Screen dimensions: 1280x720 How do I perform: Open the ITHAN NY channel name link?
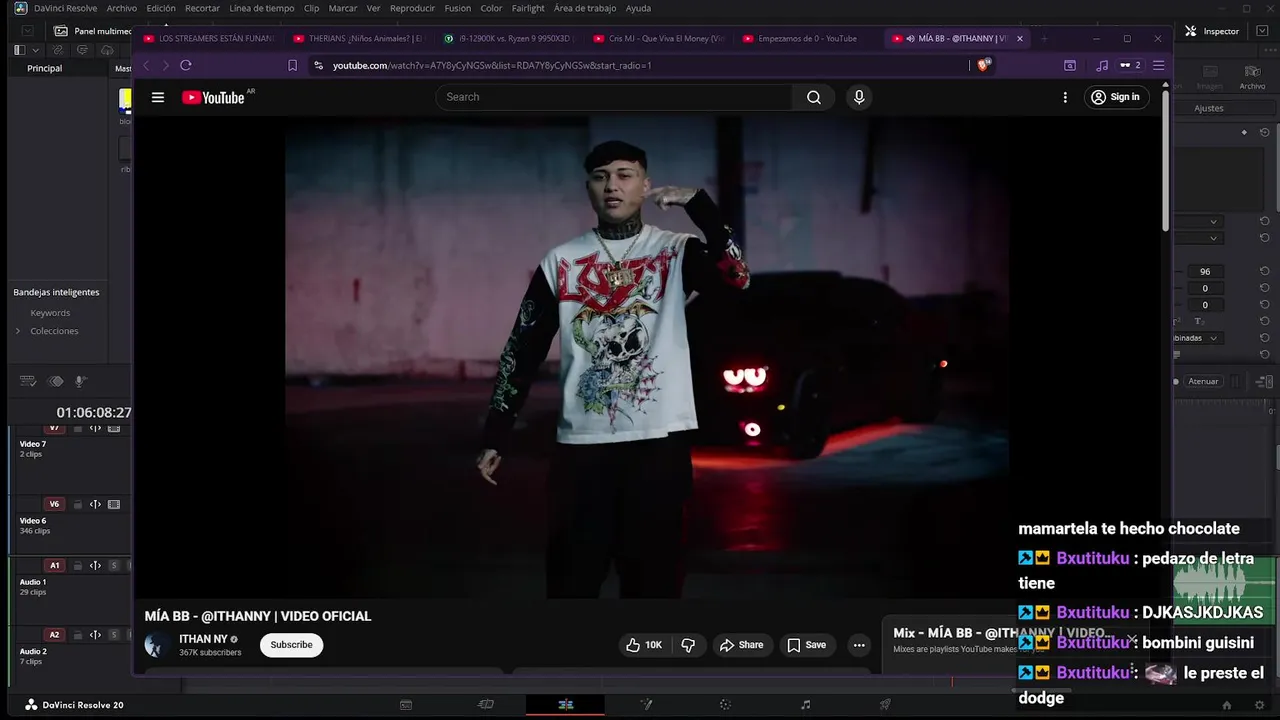pos(203,639)
